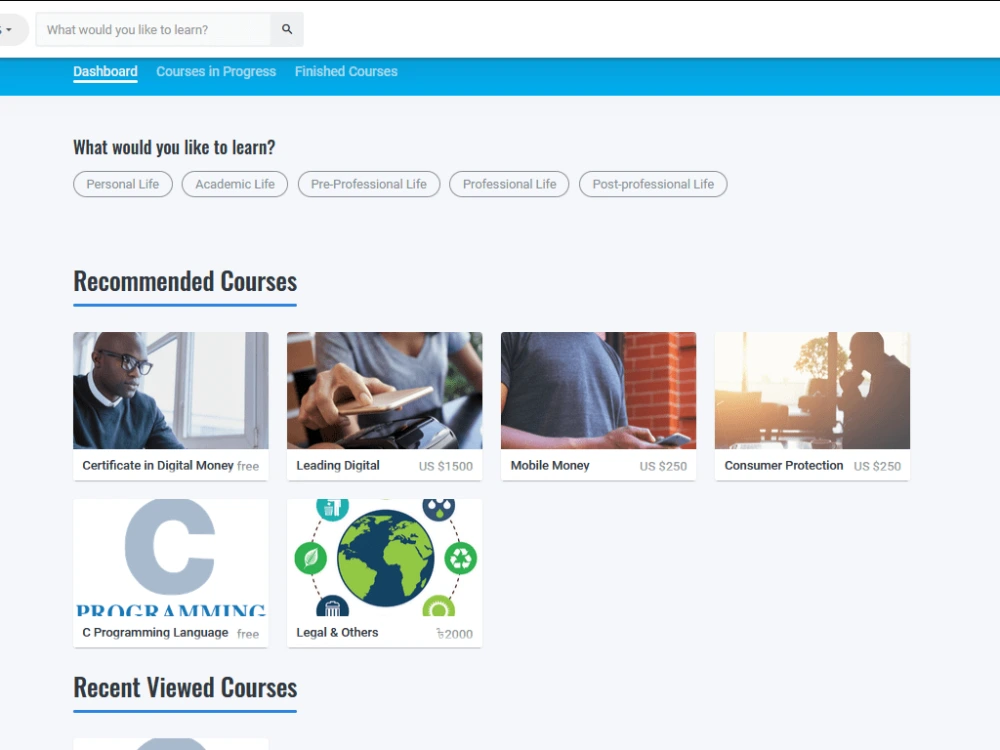Open the Legal & Others course thumbnail
This screenshot has width=1000, height=750.
pyautogui.click(x=385, y=557)
